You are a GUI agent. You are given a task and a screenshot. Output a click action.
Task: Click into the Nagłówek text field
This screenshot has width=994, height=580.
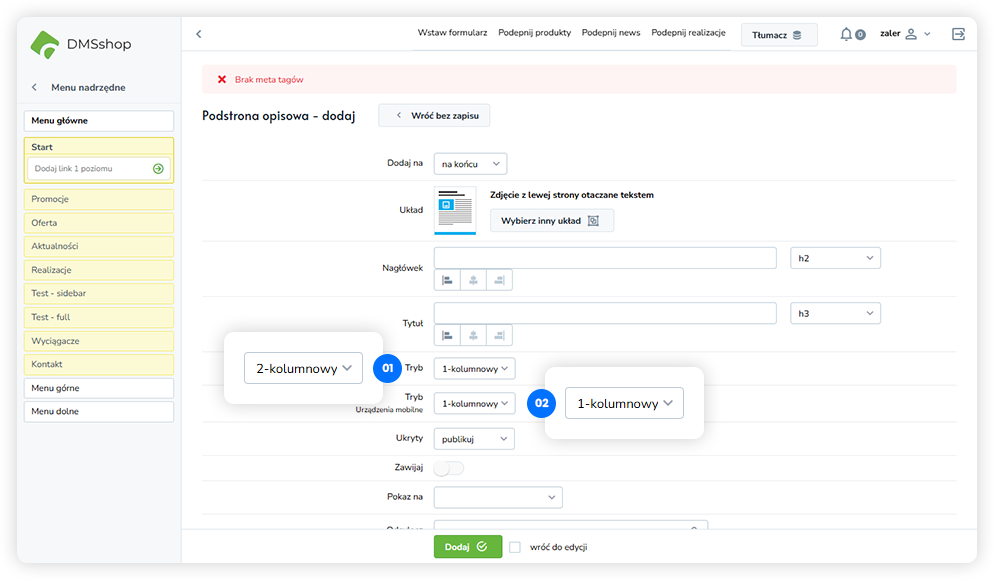(x=605, y=258)
